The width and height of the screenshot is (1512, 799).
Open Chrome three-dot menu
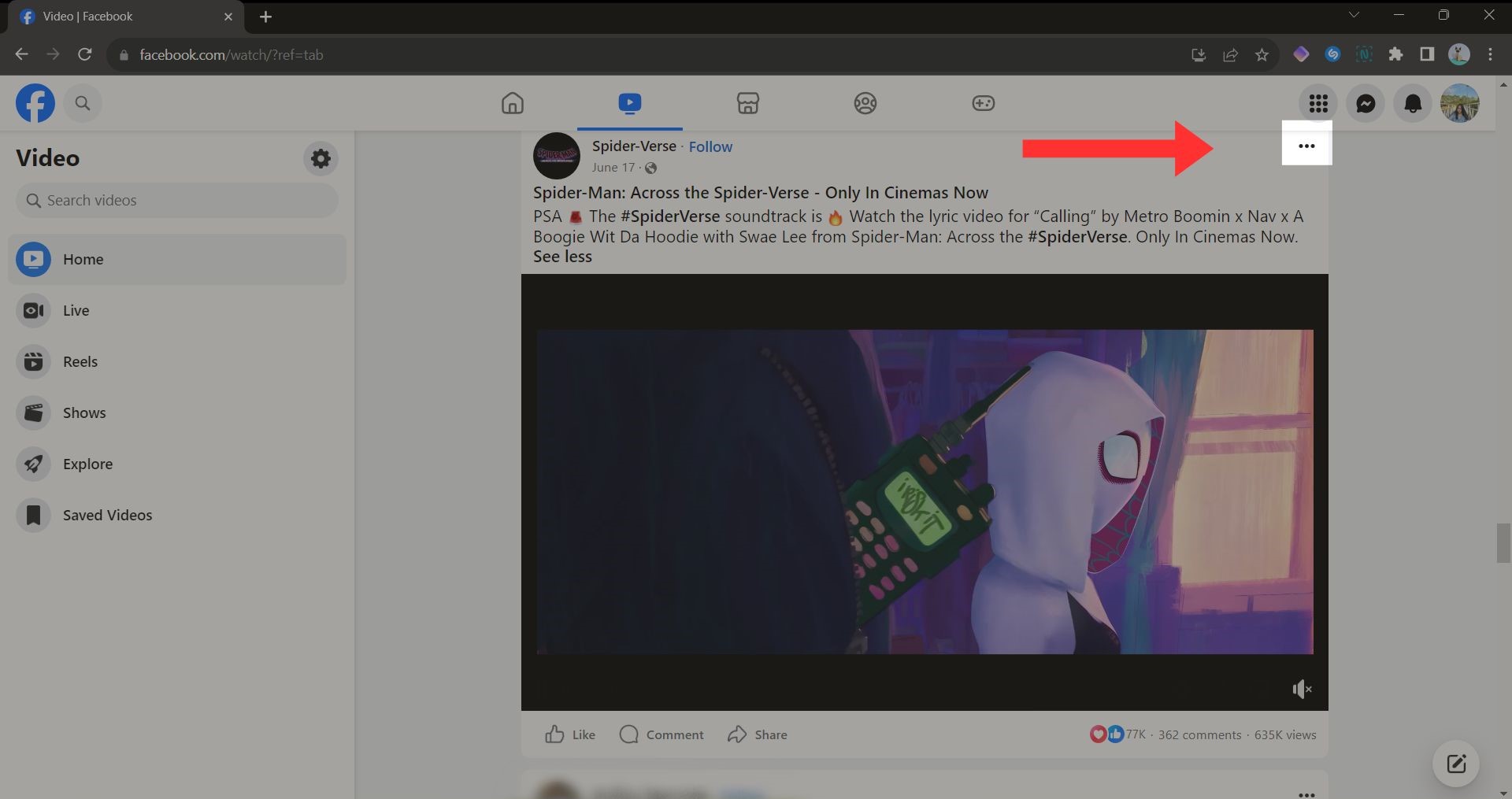(x=1490, y=54)
